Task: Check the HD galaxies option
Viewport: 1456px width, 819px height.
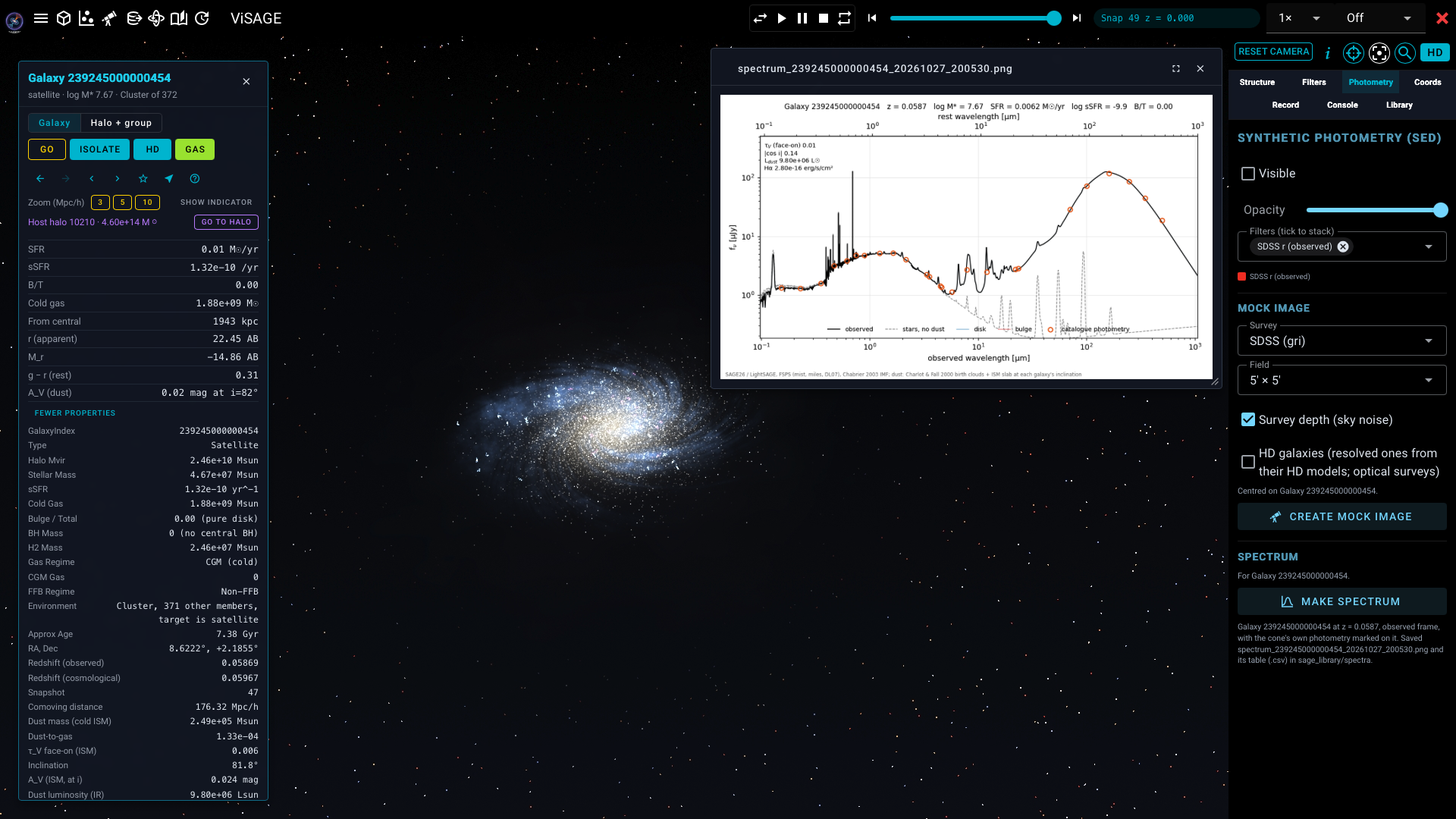Action: (1248, 462)
